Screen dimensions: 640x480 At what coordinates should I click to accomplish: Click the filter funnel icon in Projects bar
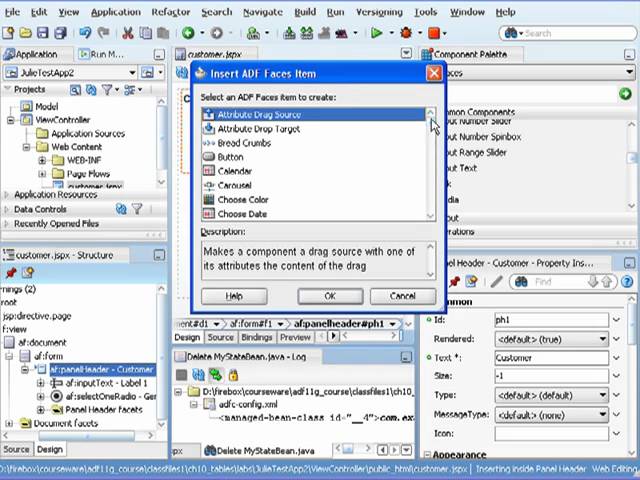[x=107, y=90]
